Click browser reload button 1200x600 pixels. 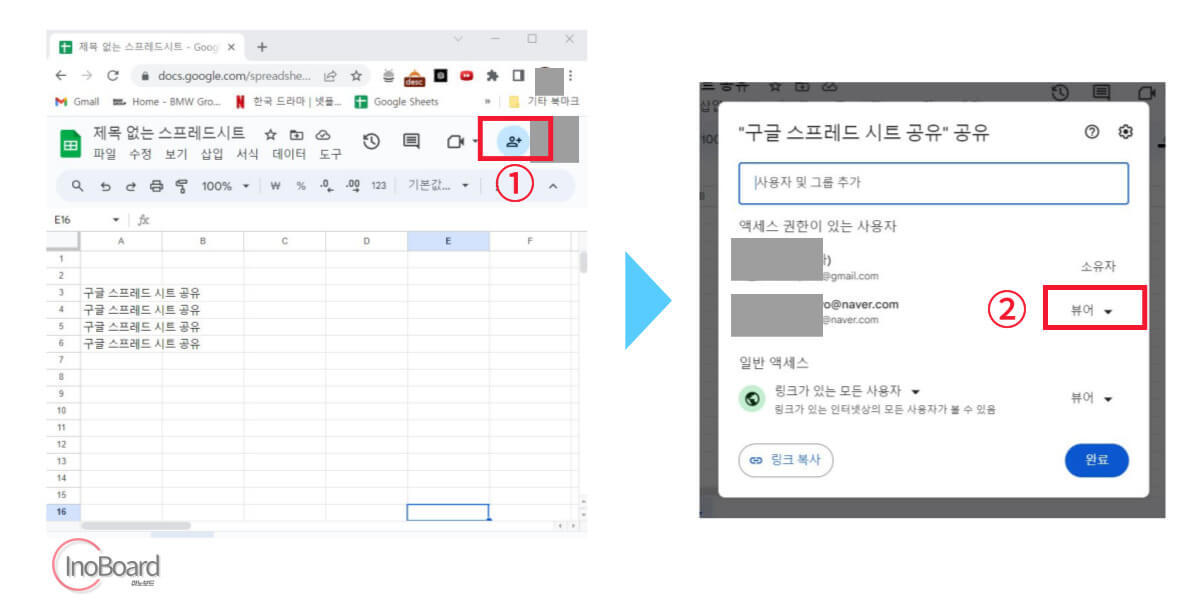tap(113, 75)
